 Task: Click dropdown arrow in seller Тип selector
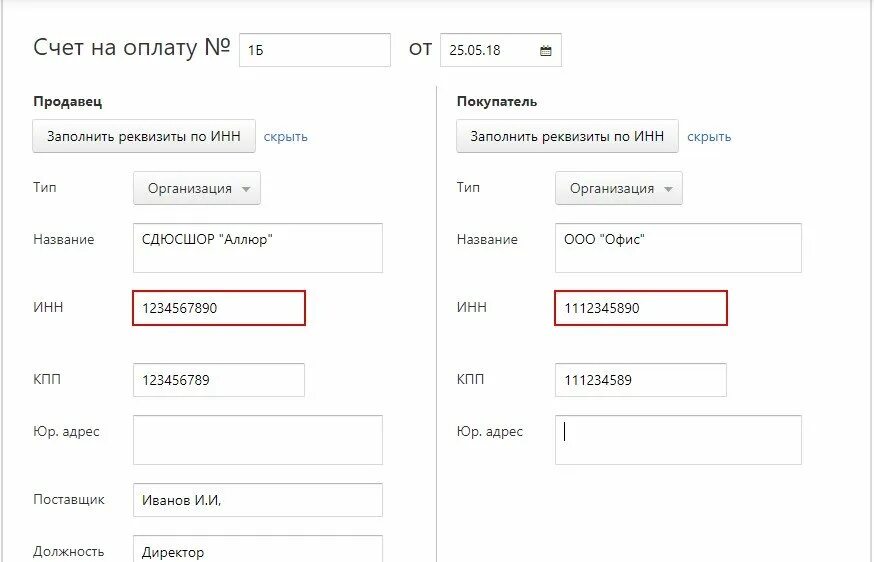click(246, 189)
